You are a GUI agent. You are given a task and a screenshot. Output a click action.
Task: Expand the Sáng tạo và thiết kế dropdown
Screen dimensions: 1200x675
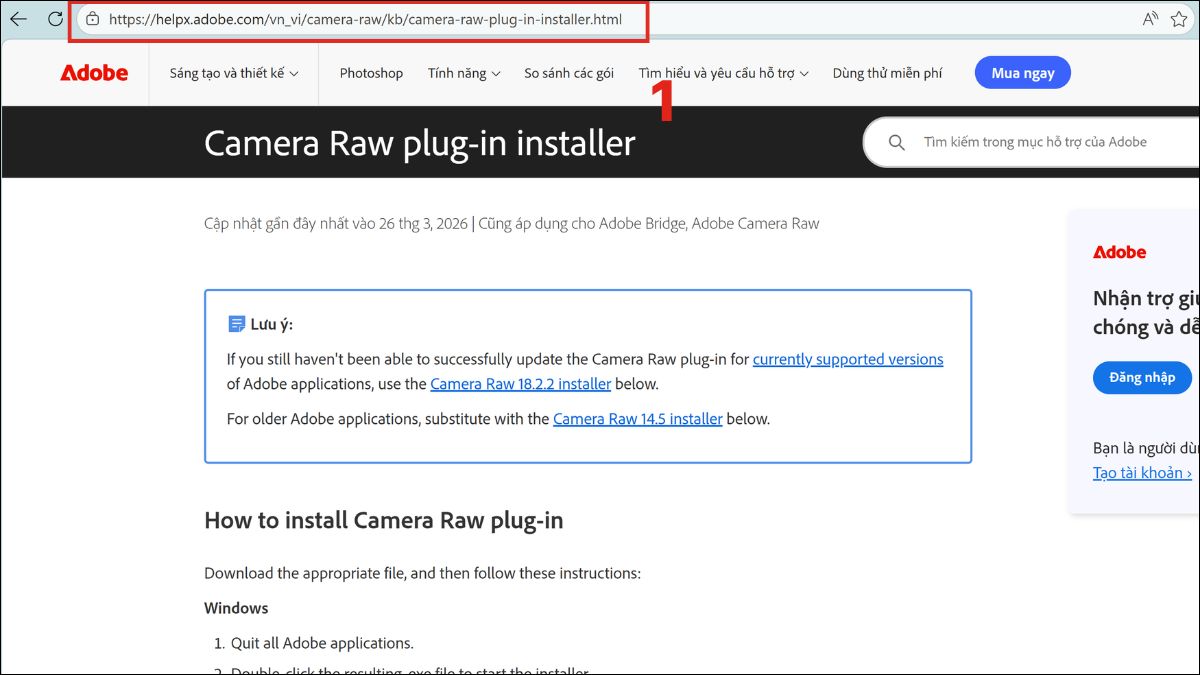pos(234,72)
